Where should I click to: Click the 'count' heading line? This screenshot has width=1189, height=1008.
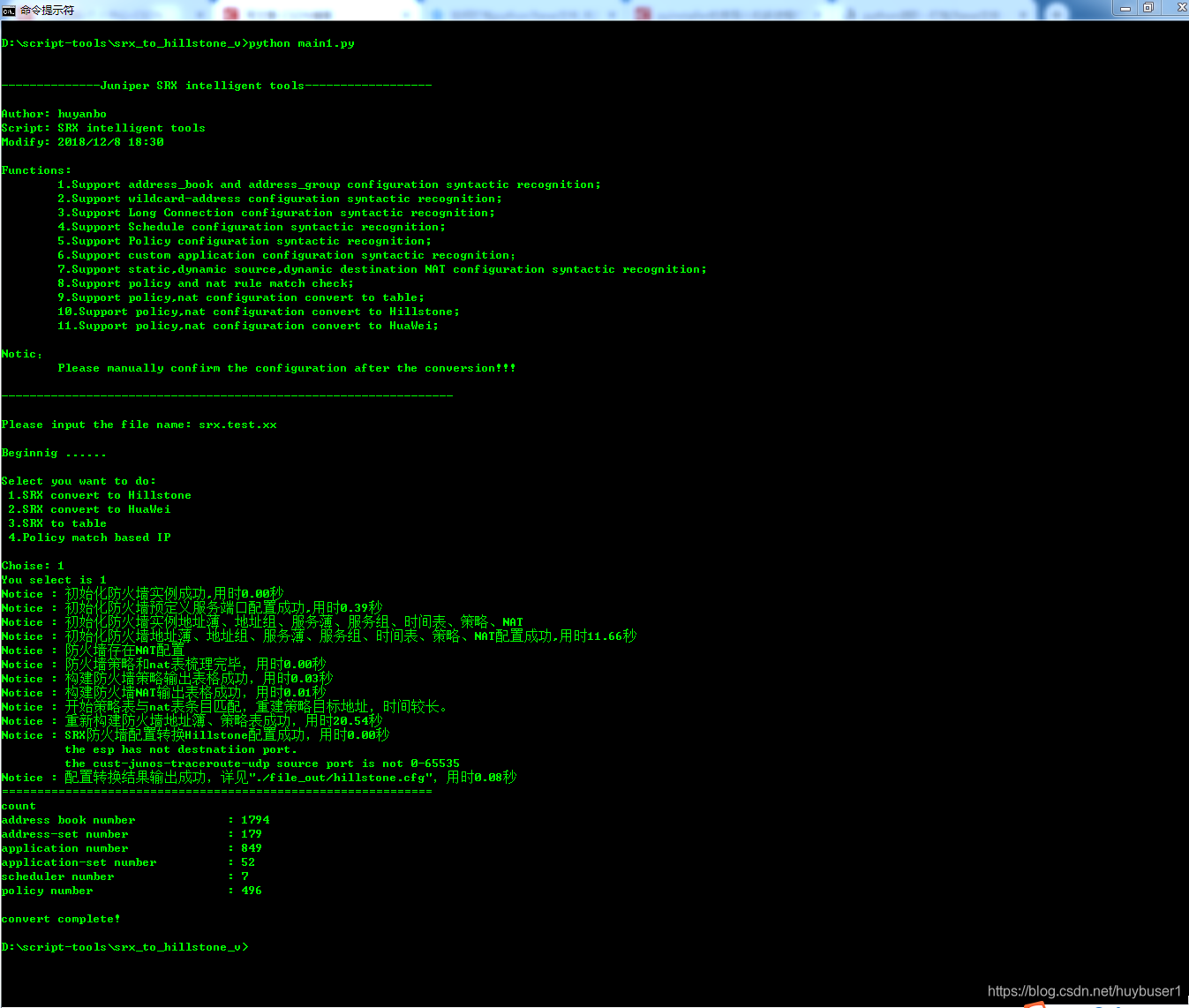pos(19,806)
